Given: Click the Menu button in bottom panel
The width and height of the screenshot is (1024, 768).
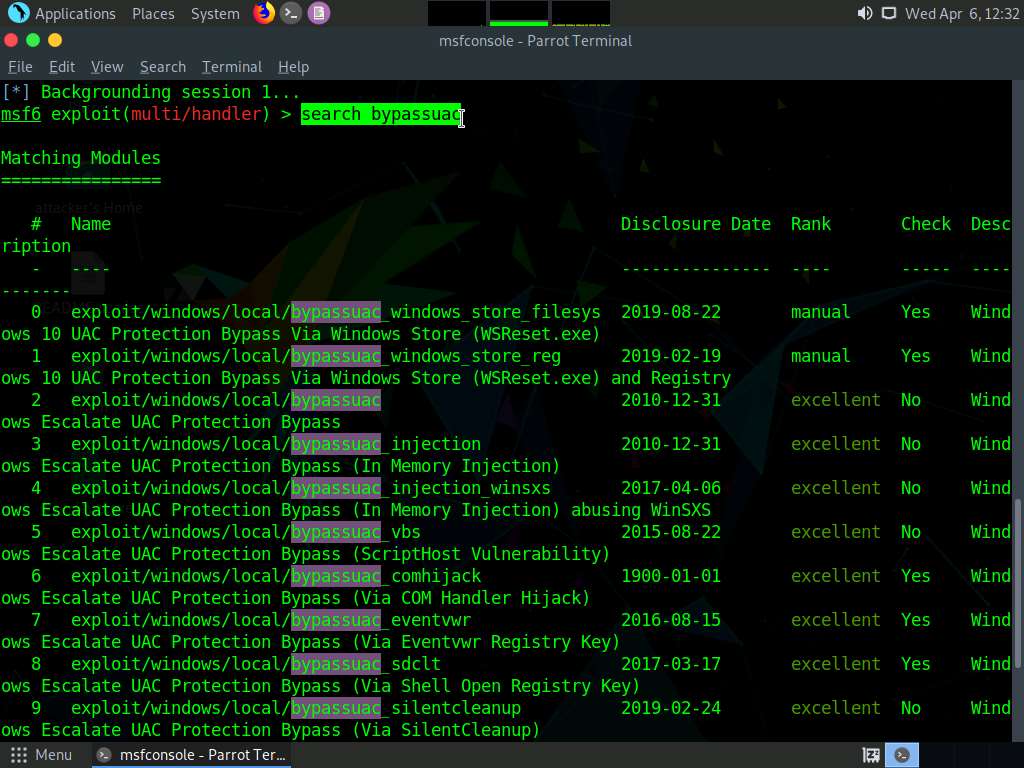Looking at the screenshot, I should pos(42,755).
